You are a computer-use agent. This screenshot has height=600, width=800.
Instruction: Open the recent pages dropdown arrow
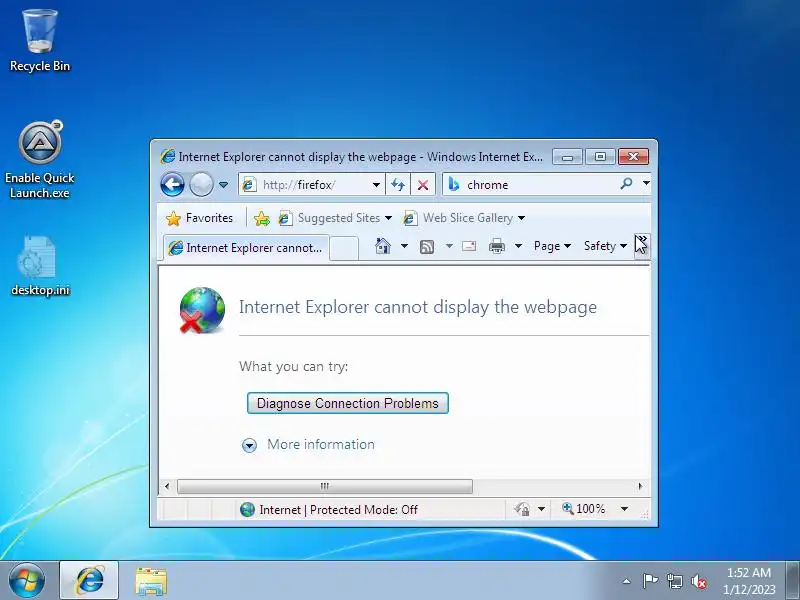click(223, 185)
